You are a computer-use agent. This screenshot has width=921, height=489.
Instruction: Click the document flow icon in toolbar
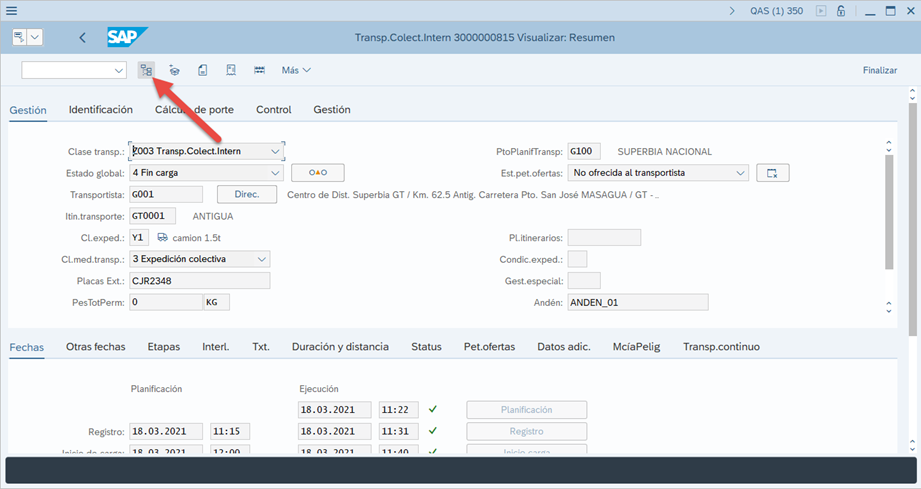146,70
